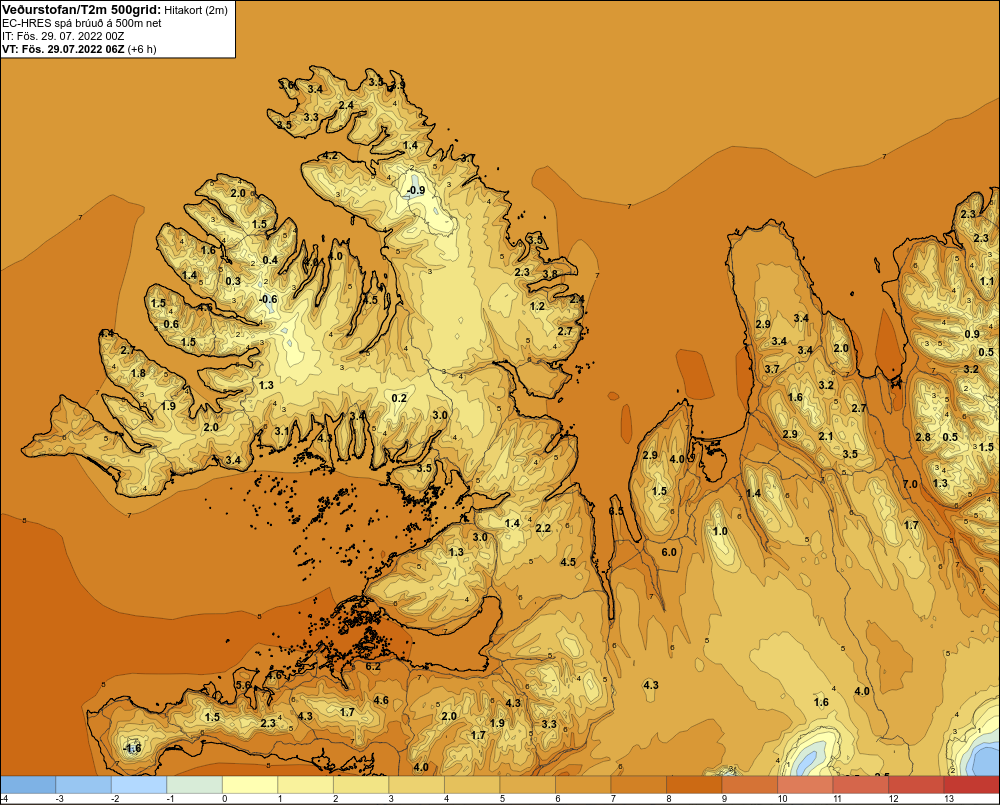Image resolution: width=1000 pixels, height=805 pixels.
Task: Click the -2 to -1 legend color swatch
Action: click(139, 785)
